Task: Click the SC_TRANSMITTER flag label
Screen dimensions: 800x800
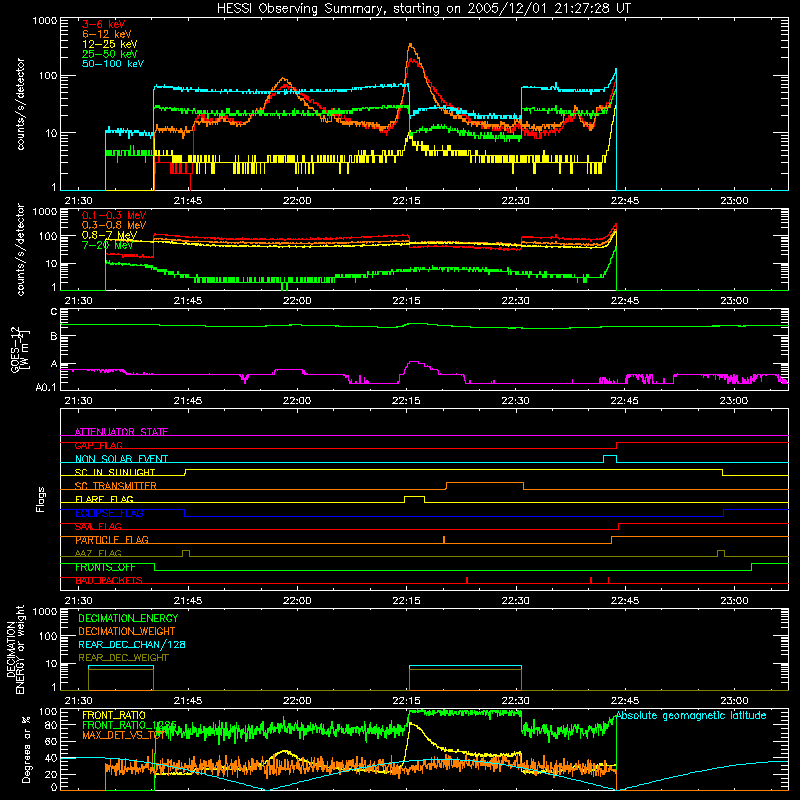Action: pyautogui.click(x=116, y=486)
